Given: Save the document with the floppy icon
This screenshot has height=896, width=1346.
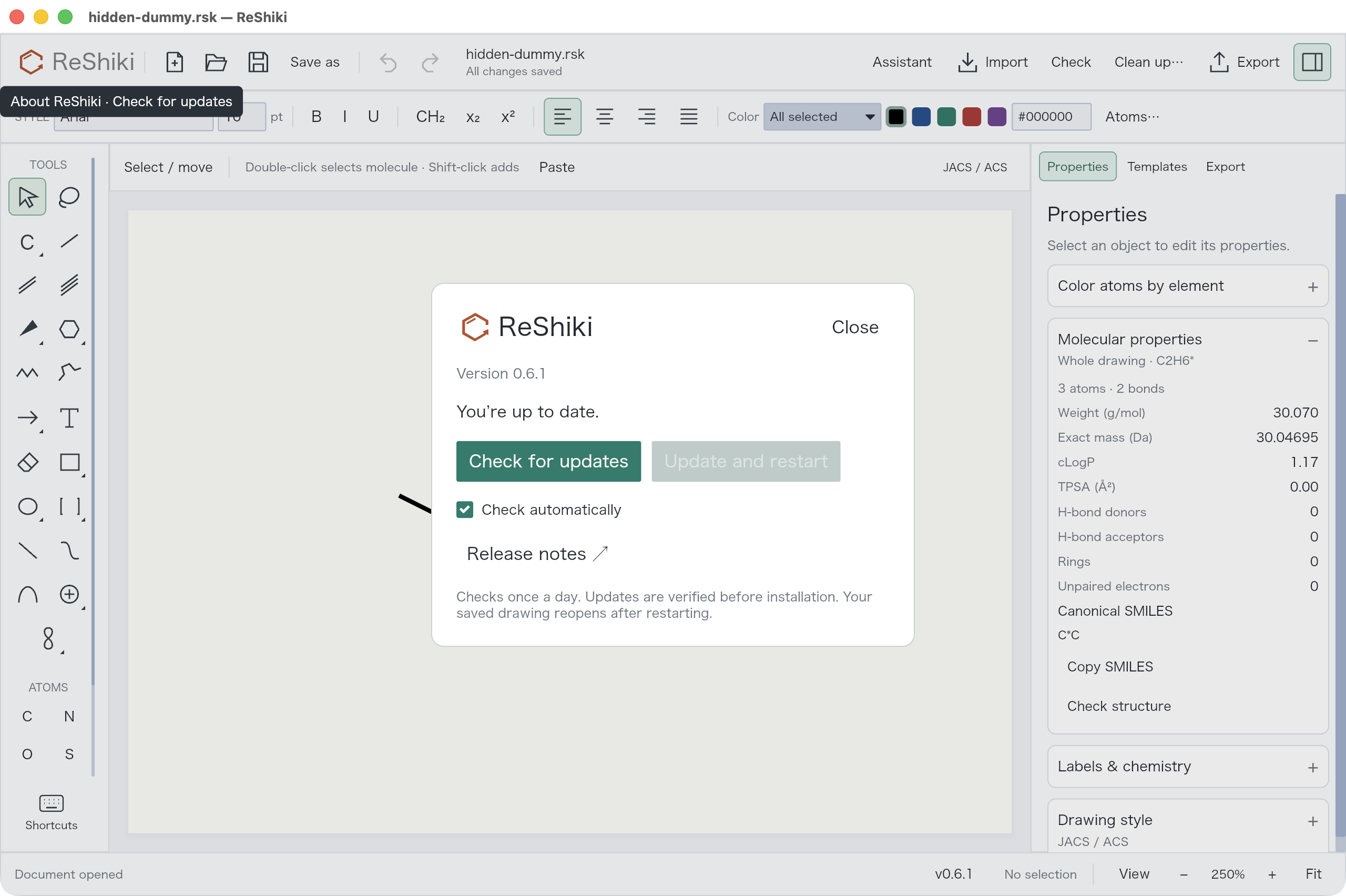Looking at the screenshot, I should 258,62.
